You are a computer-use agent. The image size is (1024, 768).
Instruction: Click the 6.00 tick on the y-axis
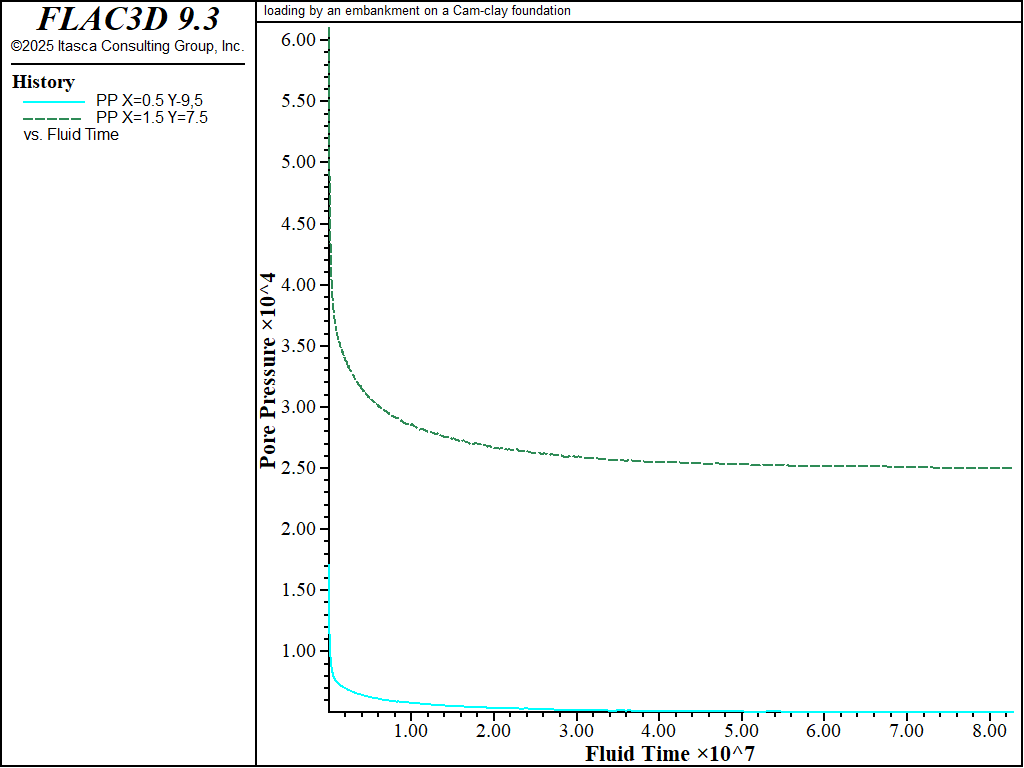(x=299, y=39)
